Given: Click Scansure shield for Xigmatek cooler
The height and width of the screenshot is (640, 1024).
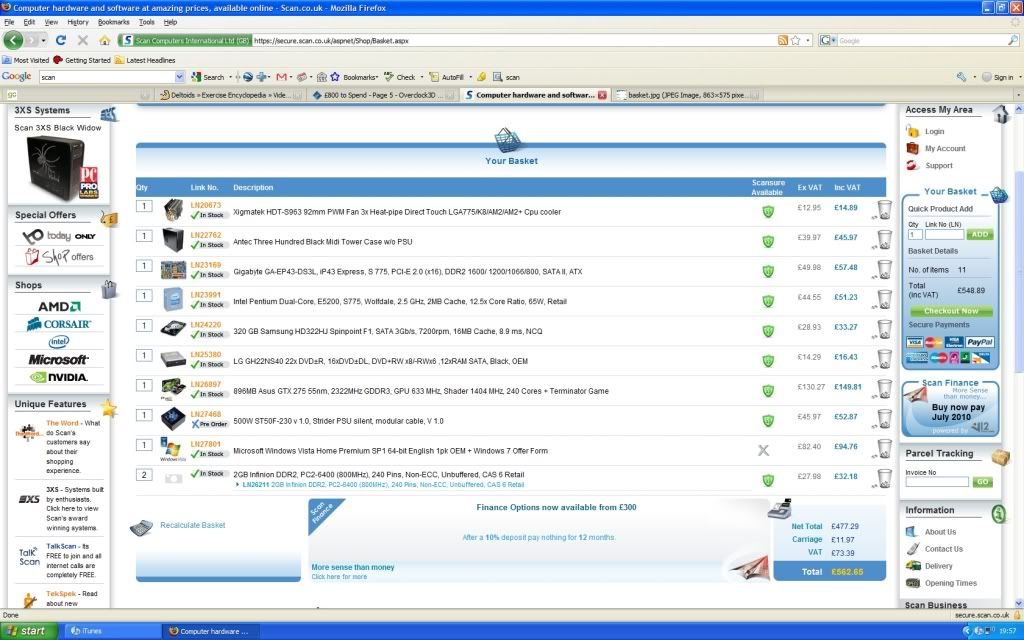Looking at the screenshot, I should point(768,212).
